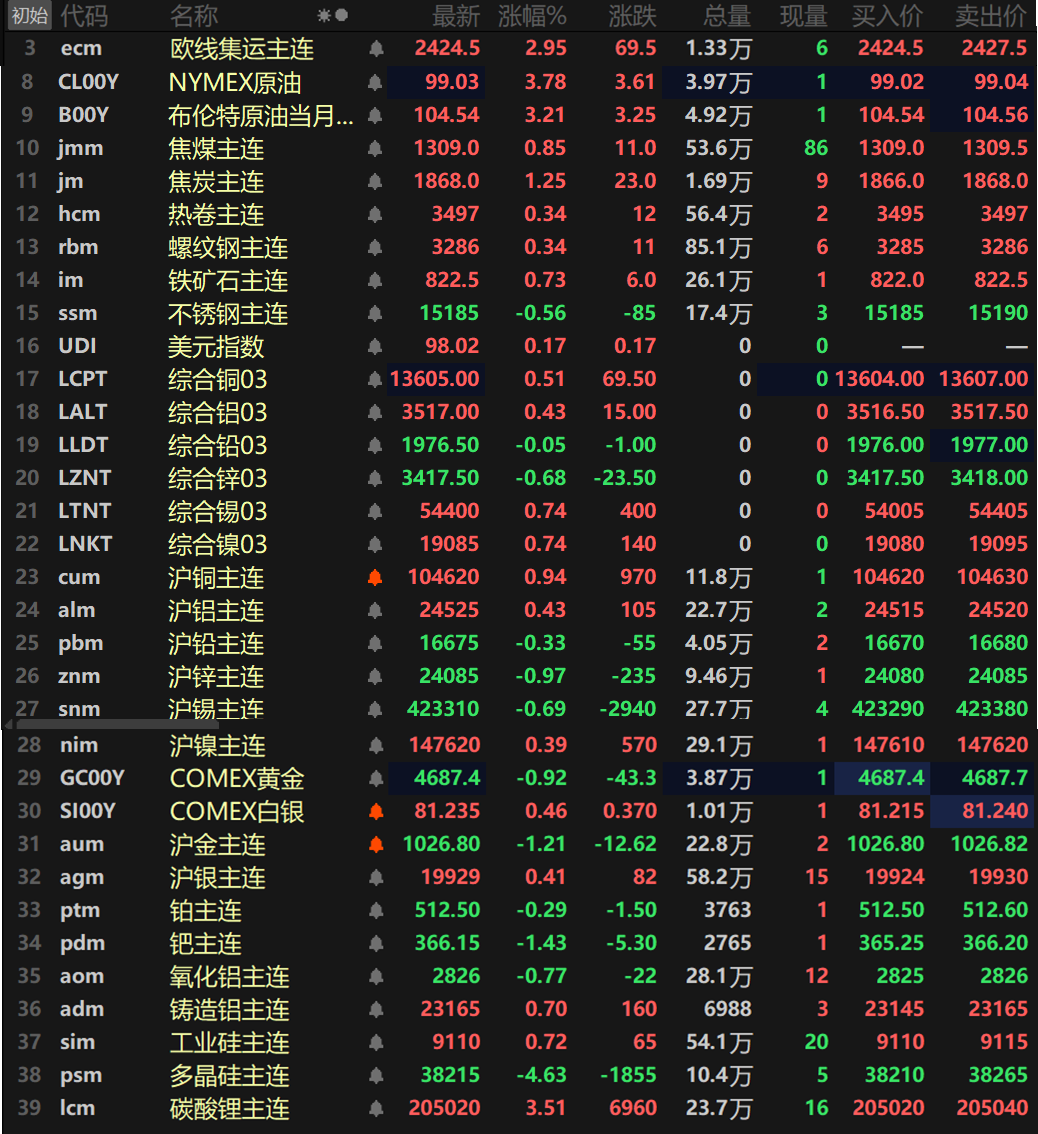Sort by the 最新 column header

tap(456, 15)
